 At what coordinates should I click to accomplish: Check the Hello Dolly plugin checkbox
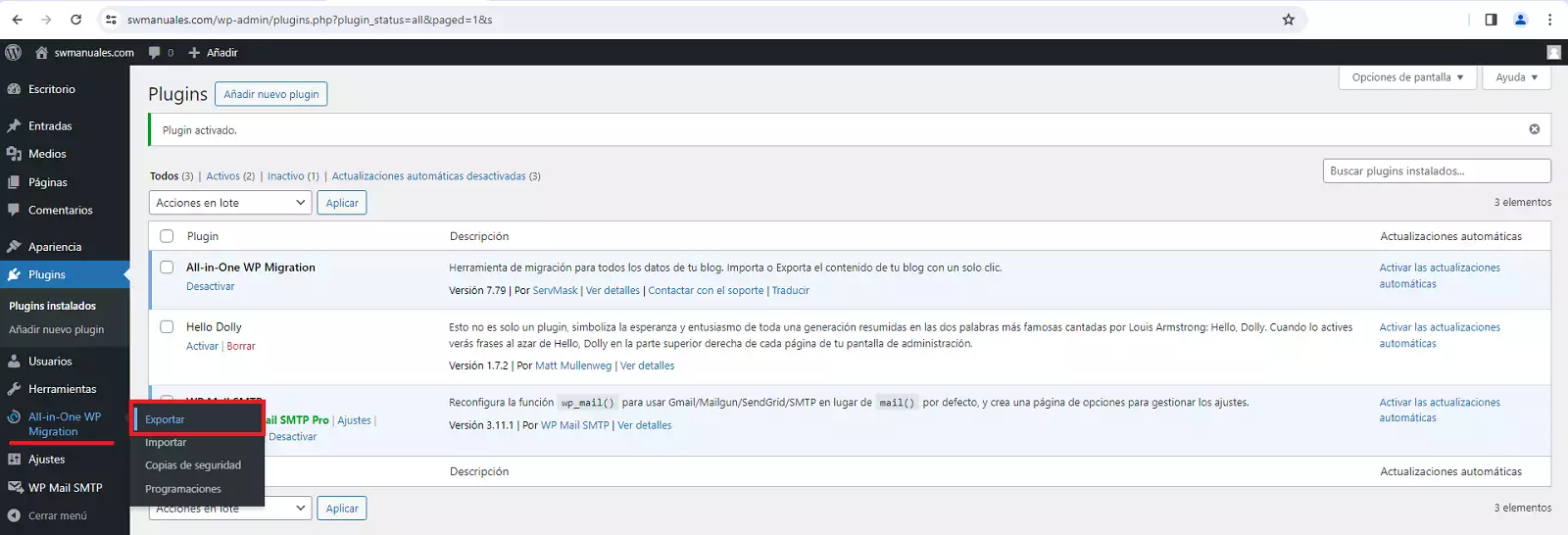click(x=167, y=327)
